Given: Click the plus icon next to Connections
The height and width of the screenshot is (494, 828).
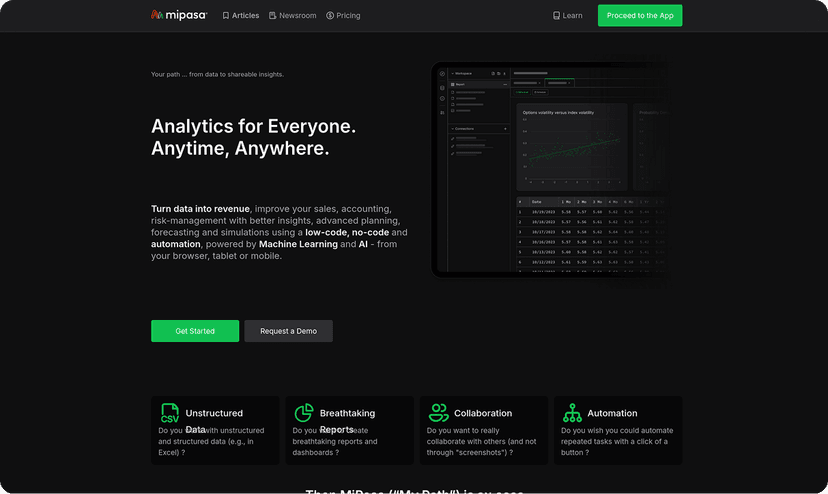Looking at the screenshot, I should (503, 129).
